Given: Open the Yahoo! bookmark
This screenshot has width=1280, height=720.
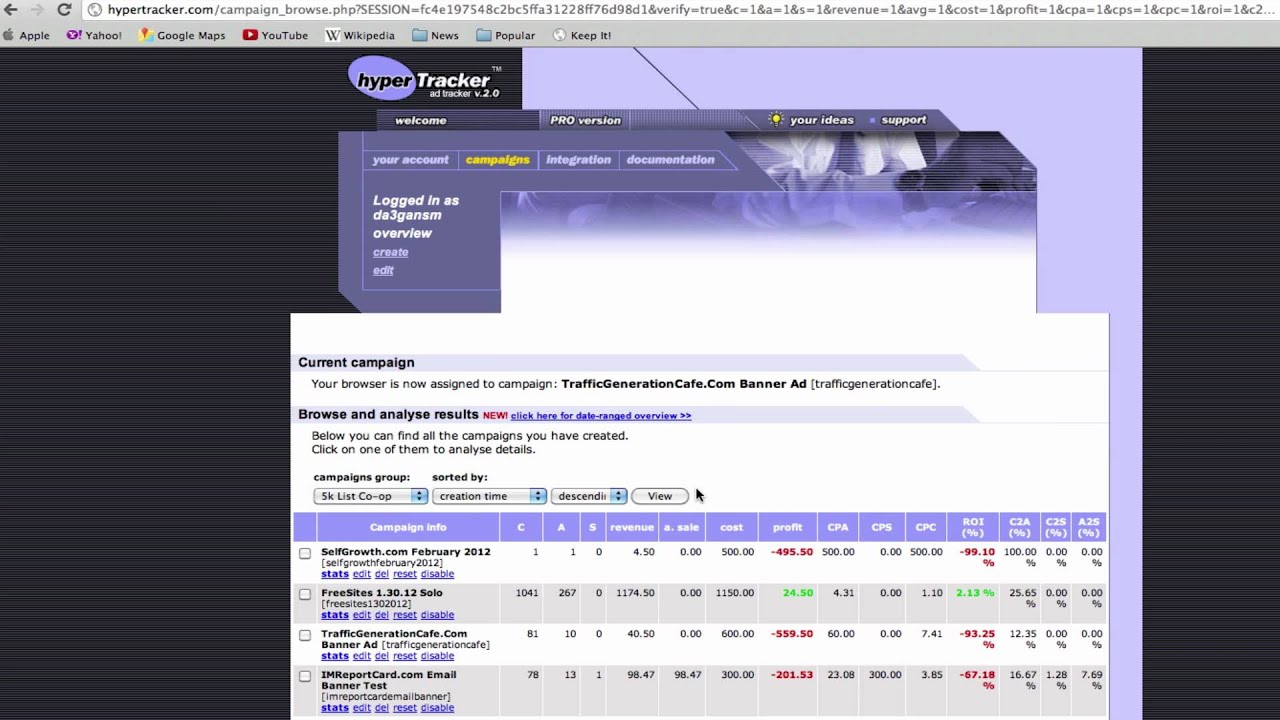Looking at the screenshot, I should click(x=94, y=35).
